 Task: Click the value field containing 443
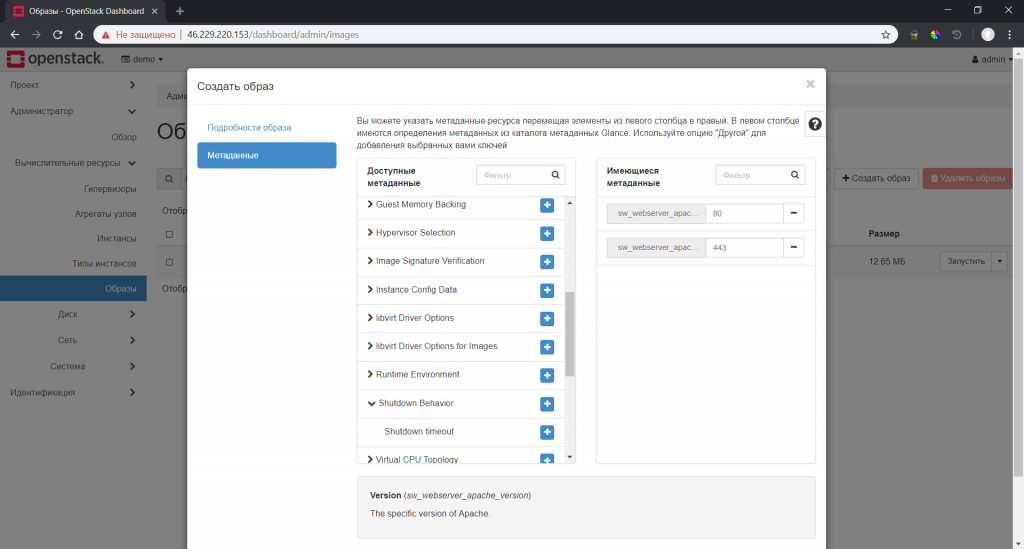[x=744, y=247]
